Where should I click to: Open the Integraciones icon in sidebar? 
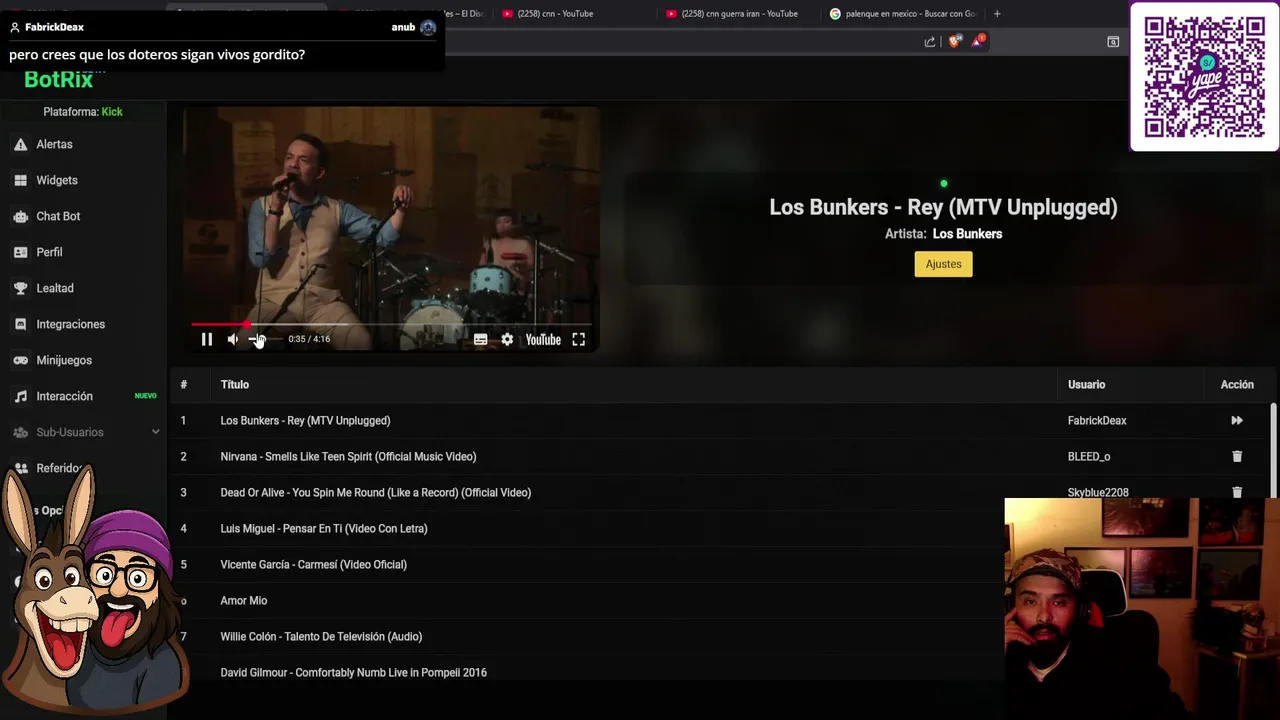coord(20,324)
